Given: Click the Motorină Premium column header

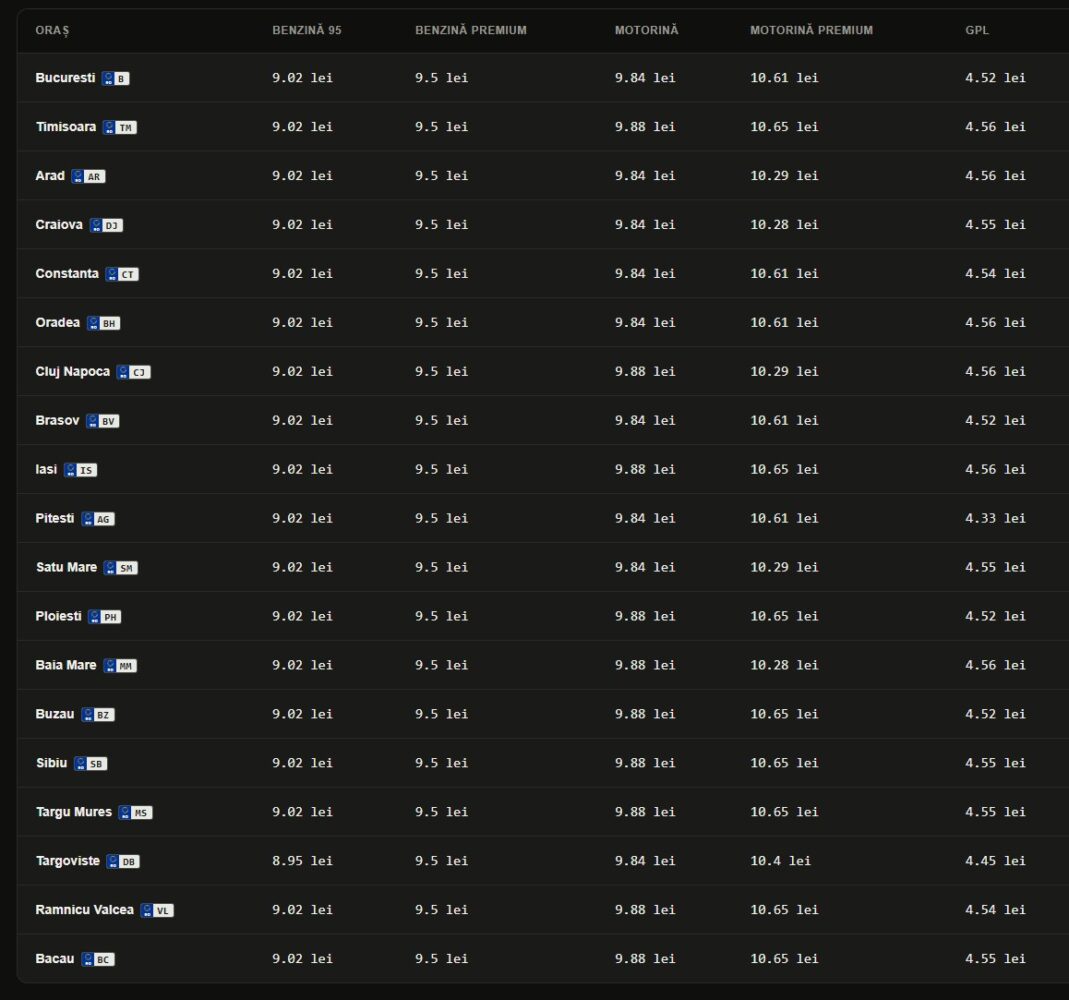Looking at the screenshot, I should tap(811, 31).
